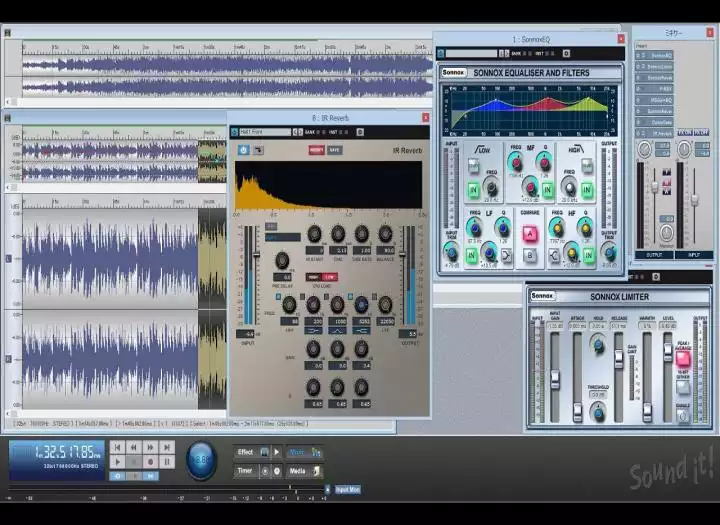The width and height of the screenshot is (720, 525).
Task: Click the IR Reverb SAVE button
Action: [335, 150]
